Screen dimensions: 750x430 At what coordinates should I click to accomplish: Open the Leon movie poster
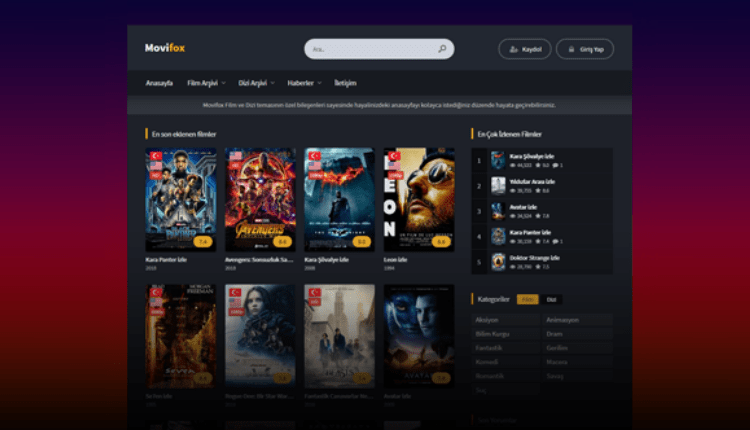(419, 199)
